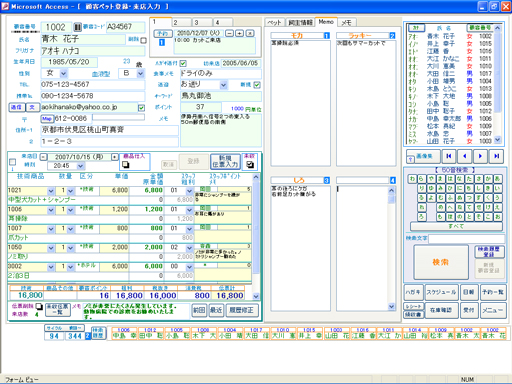Viewport: 512px width, 384px height.
Task: Open the 送迎 dropdown showing お送り
Action: point(223,85)
